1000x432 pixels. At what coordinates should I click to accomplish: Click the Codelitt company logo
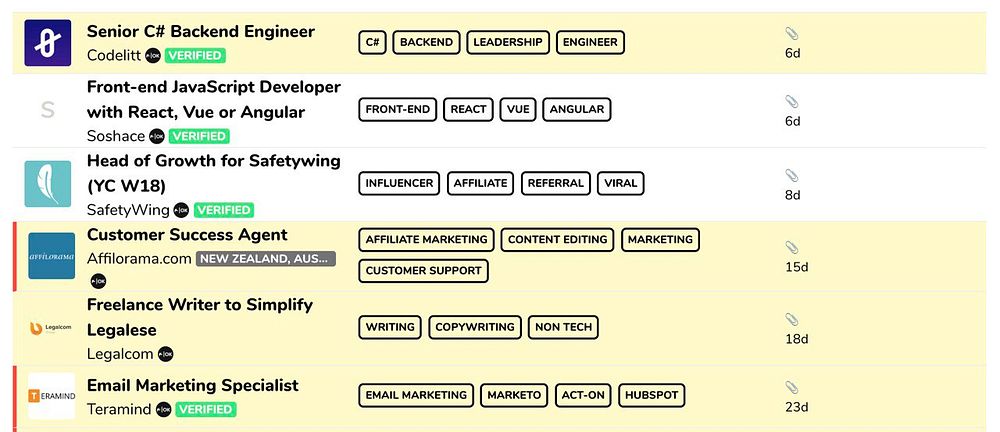click(x=47, y=43)
